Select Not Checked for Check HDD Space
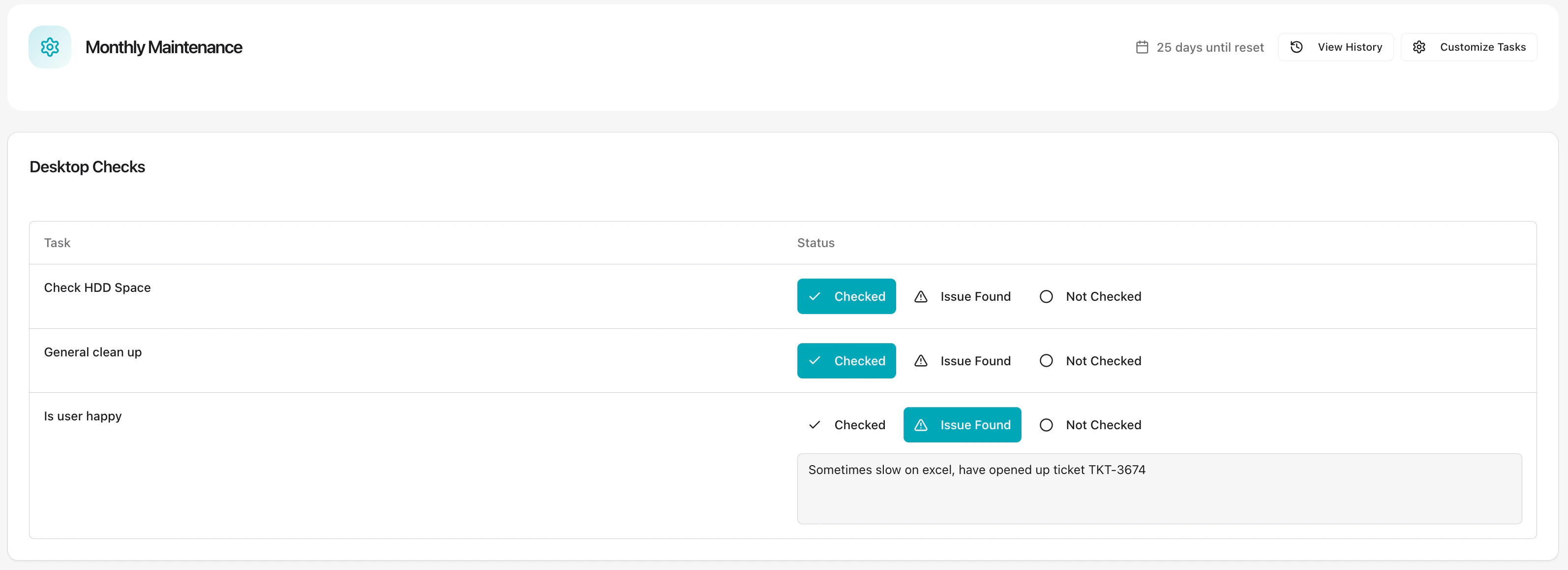1568x570 pixels. [x=1090, y=297]
